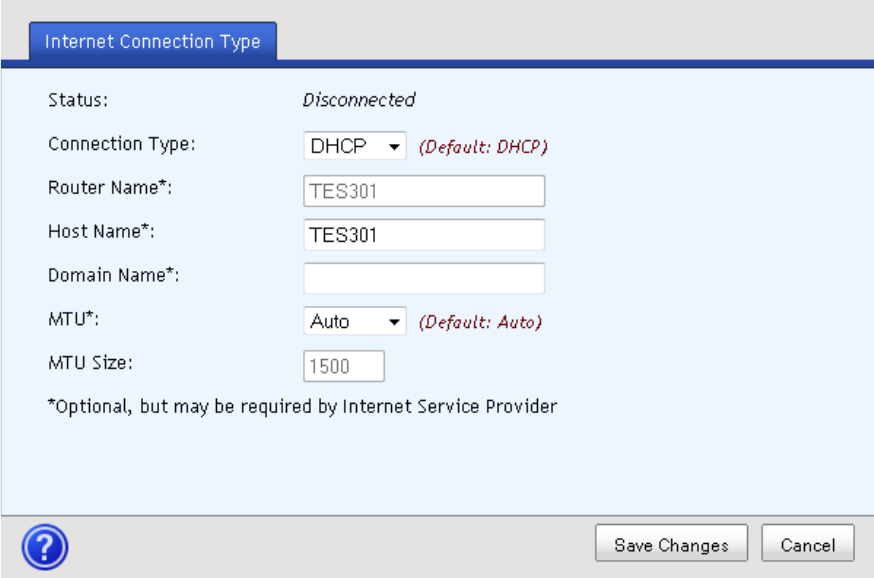Click the (Default: Auto) hint text
874x578 pixels.
click(x=480, y=322)
